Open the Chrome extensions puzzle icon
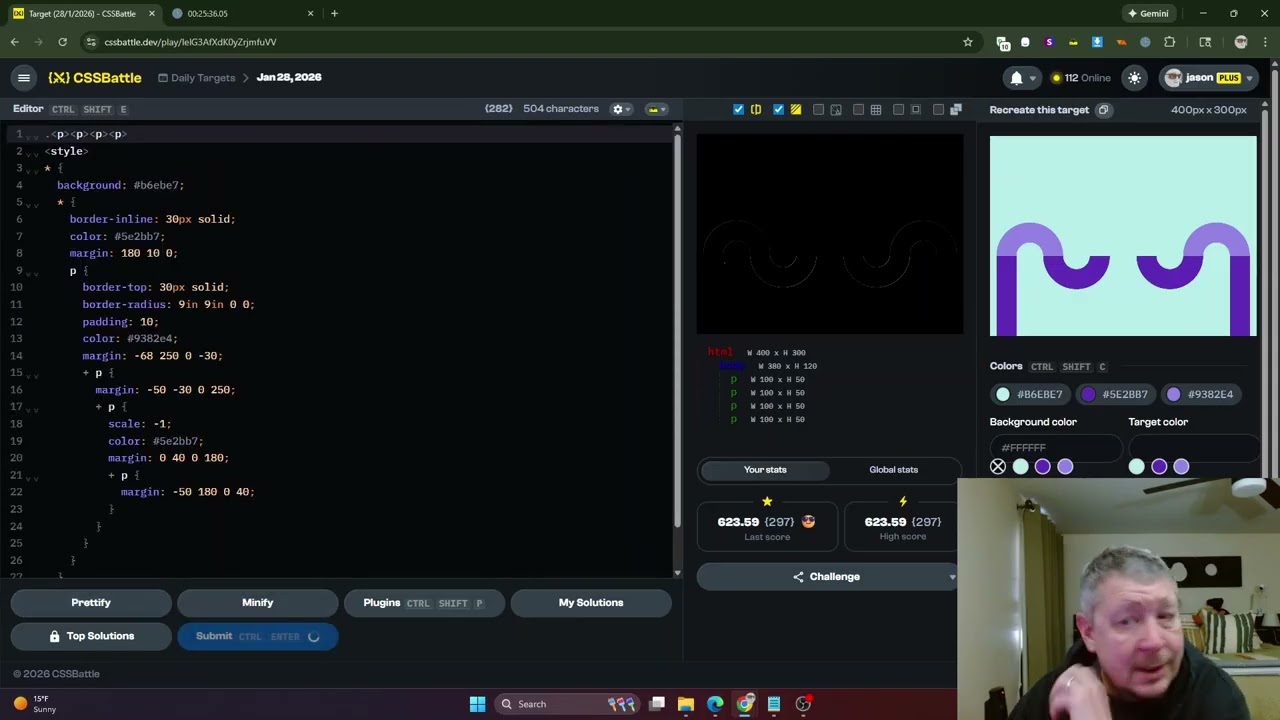Screen dimensions: 1280x720 [1169, 42]
